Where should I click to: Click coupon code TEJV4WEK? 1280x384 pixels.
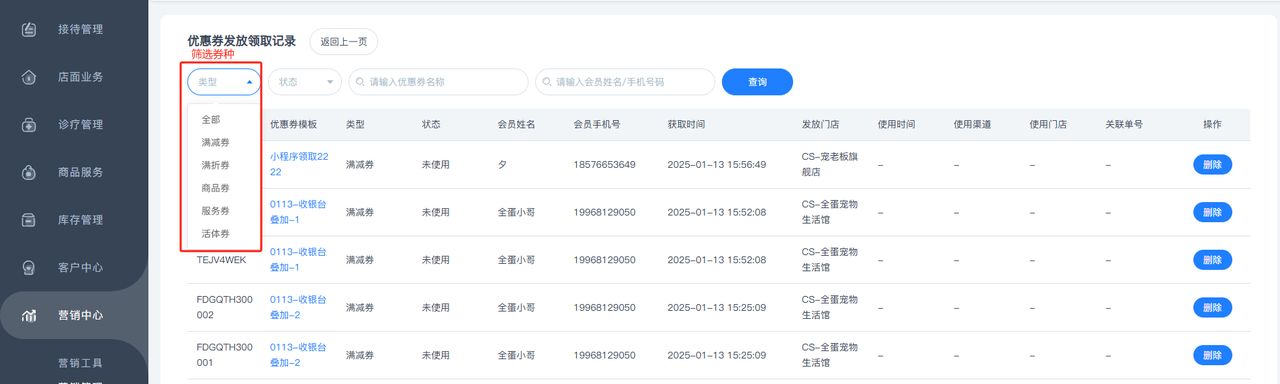[x=221, y=260]
